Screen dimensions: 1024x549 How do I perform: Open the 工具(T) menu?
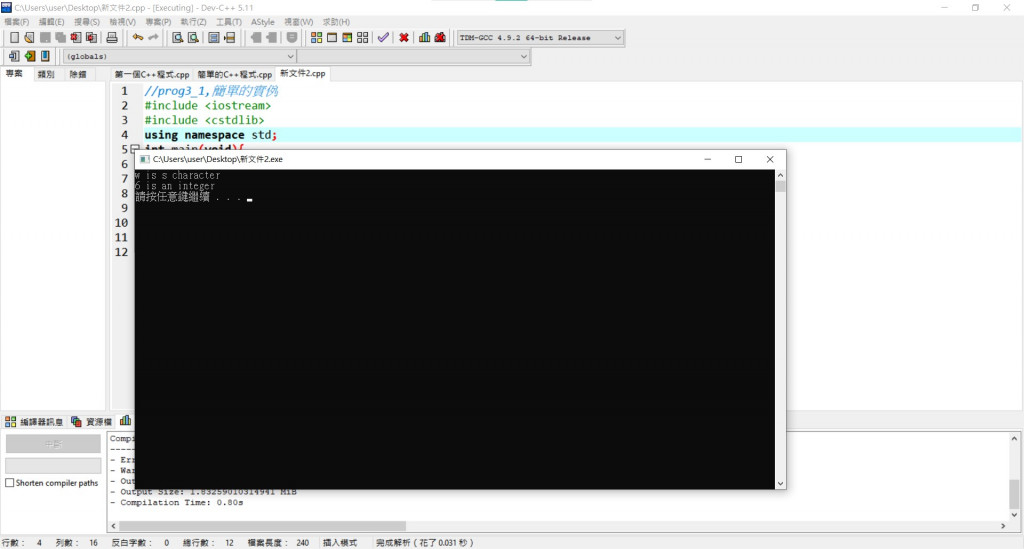pos(229,22)
